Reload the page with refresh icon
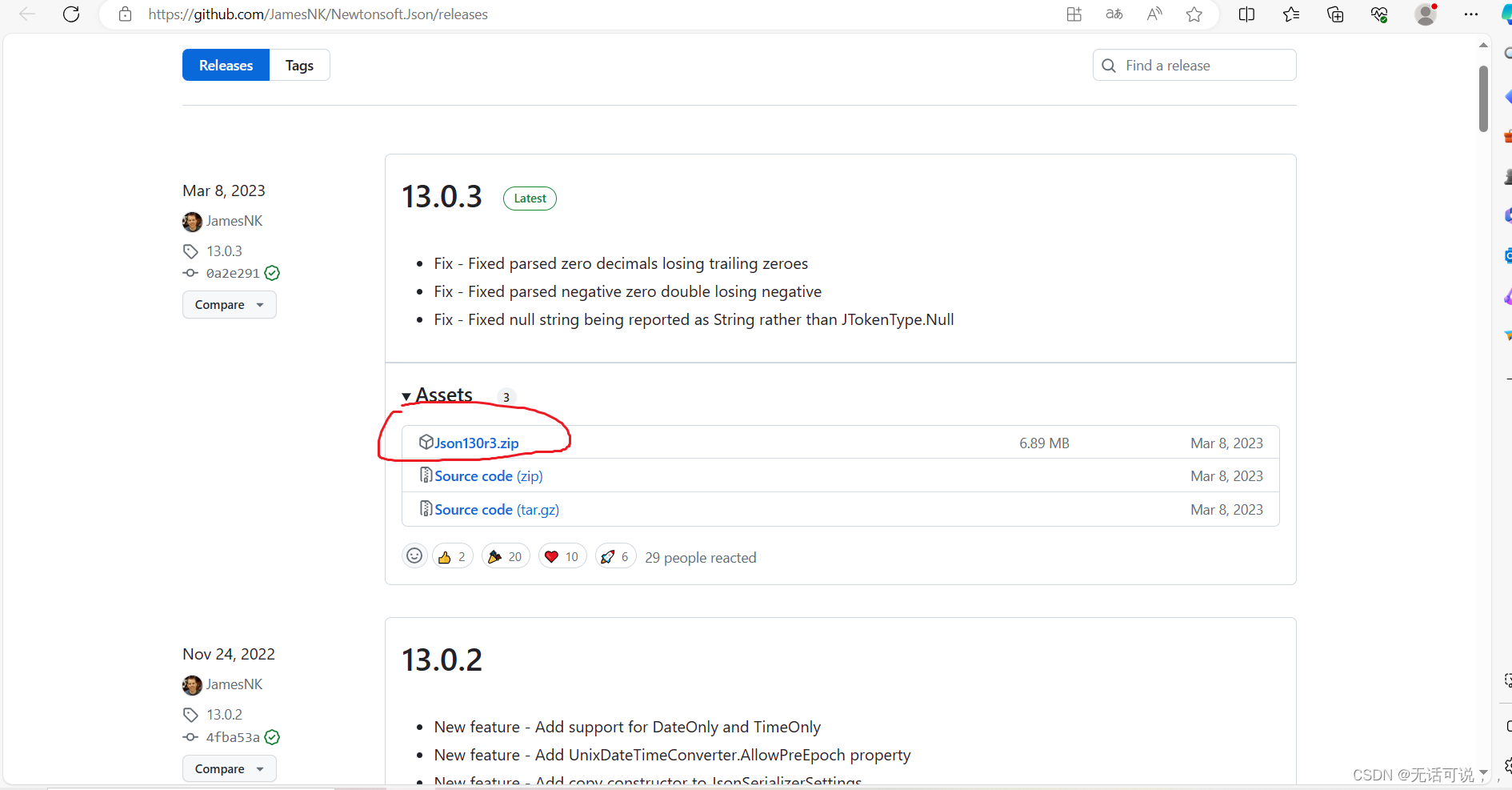The width and height of the screenshot is (1512, 790). tap(71, 14)
